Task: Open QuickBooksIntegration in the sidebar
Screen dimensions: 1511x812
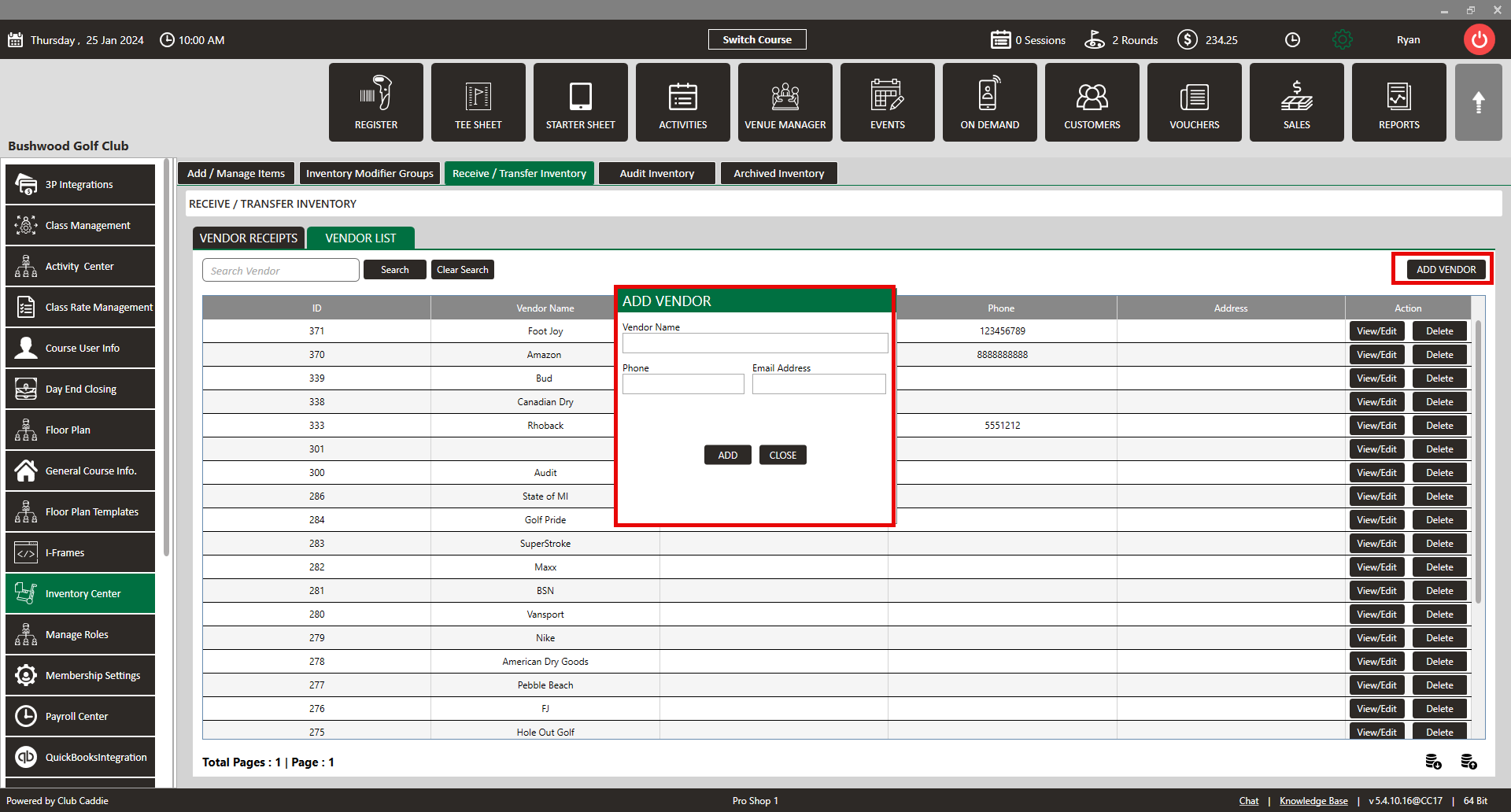Action: (80, 757)
